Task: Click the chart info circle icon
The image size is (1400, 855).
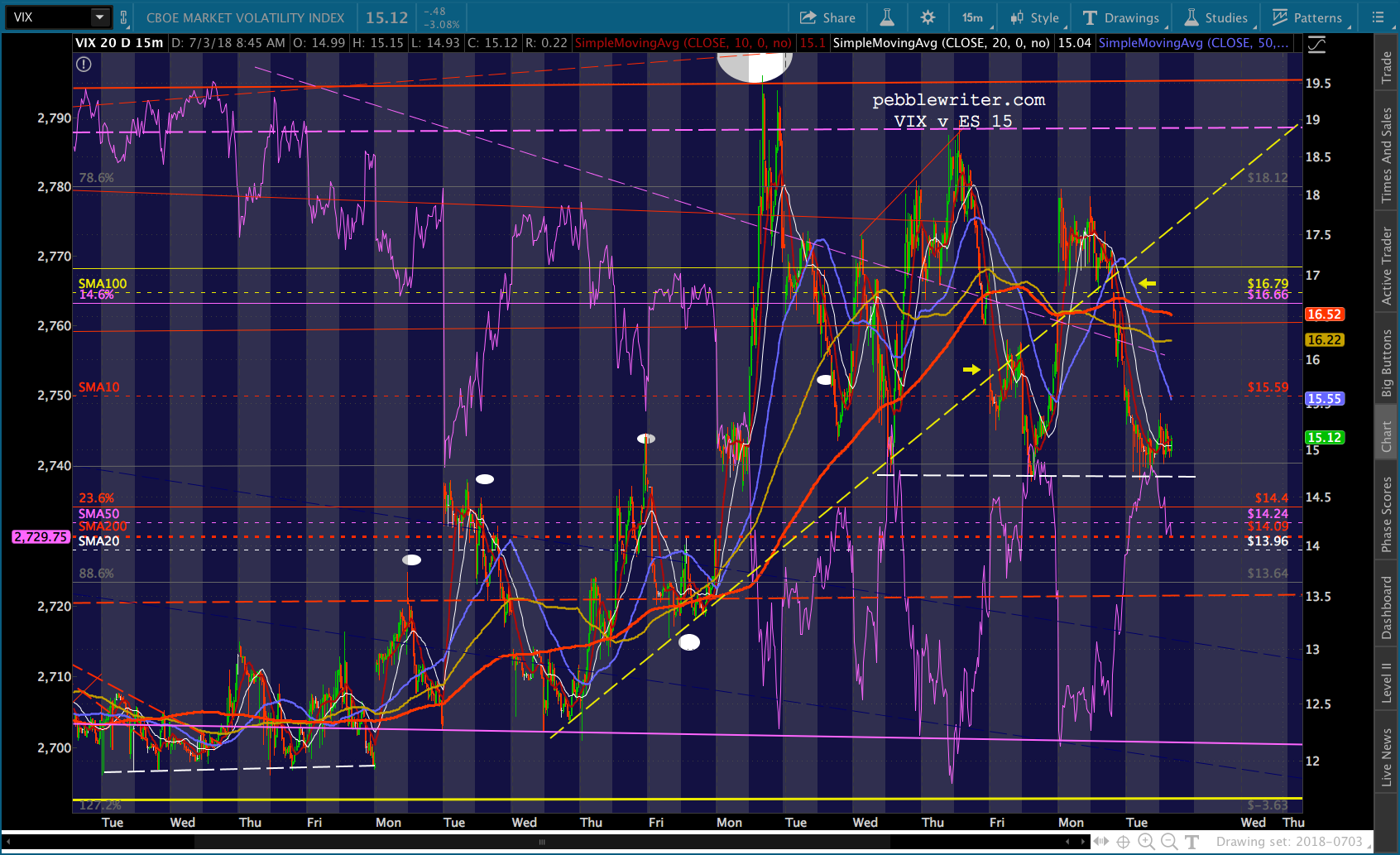Action: pos(84,64)
